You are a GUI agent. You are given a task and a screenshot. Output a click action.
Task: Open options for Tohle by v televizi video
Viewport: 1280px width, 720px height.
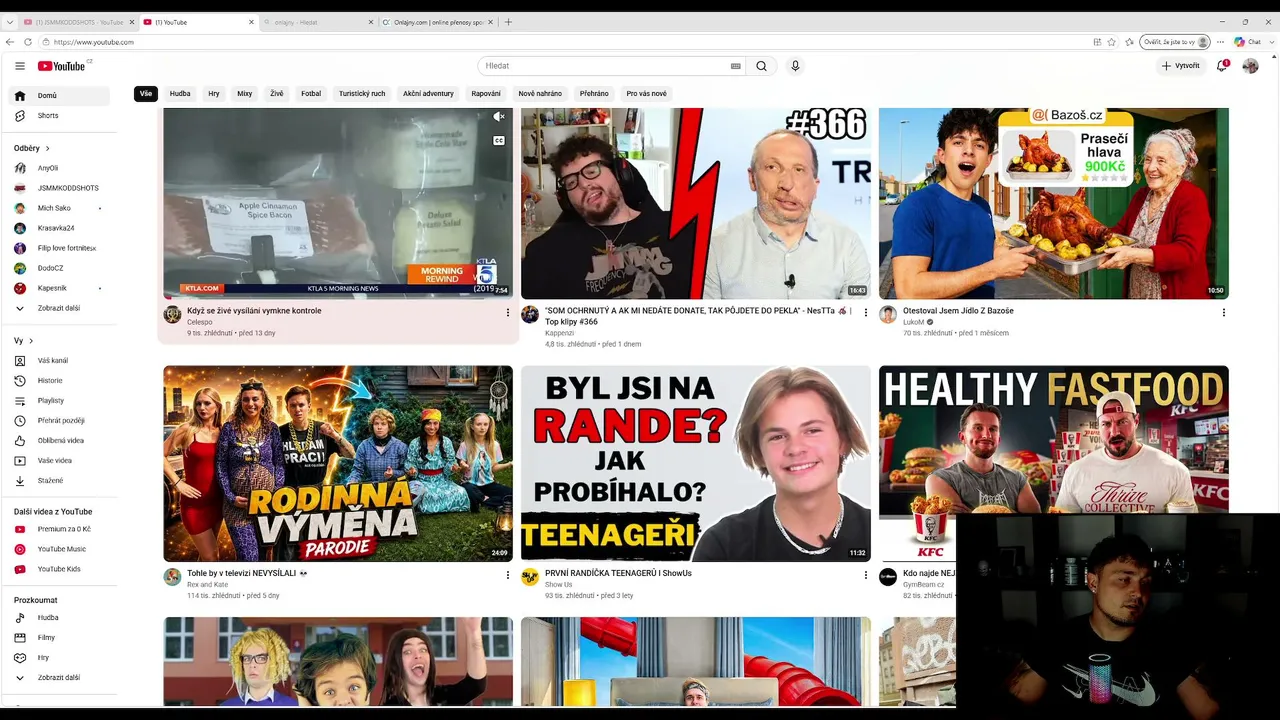click(508, 575)
